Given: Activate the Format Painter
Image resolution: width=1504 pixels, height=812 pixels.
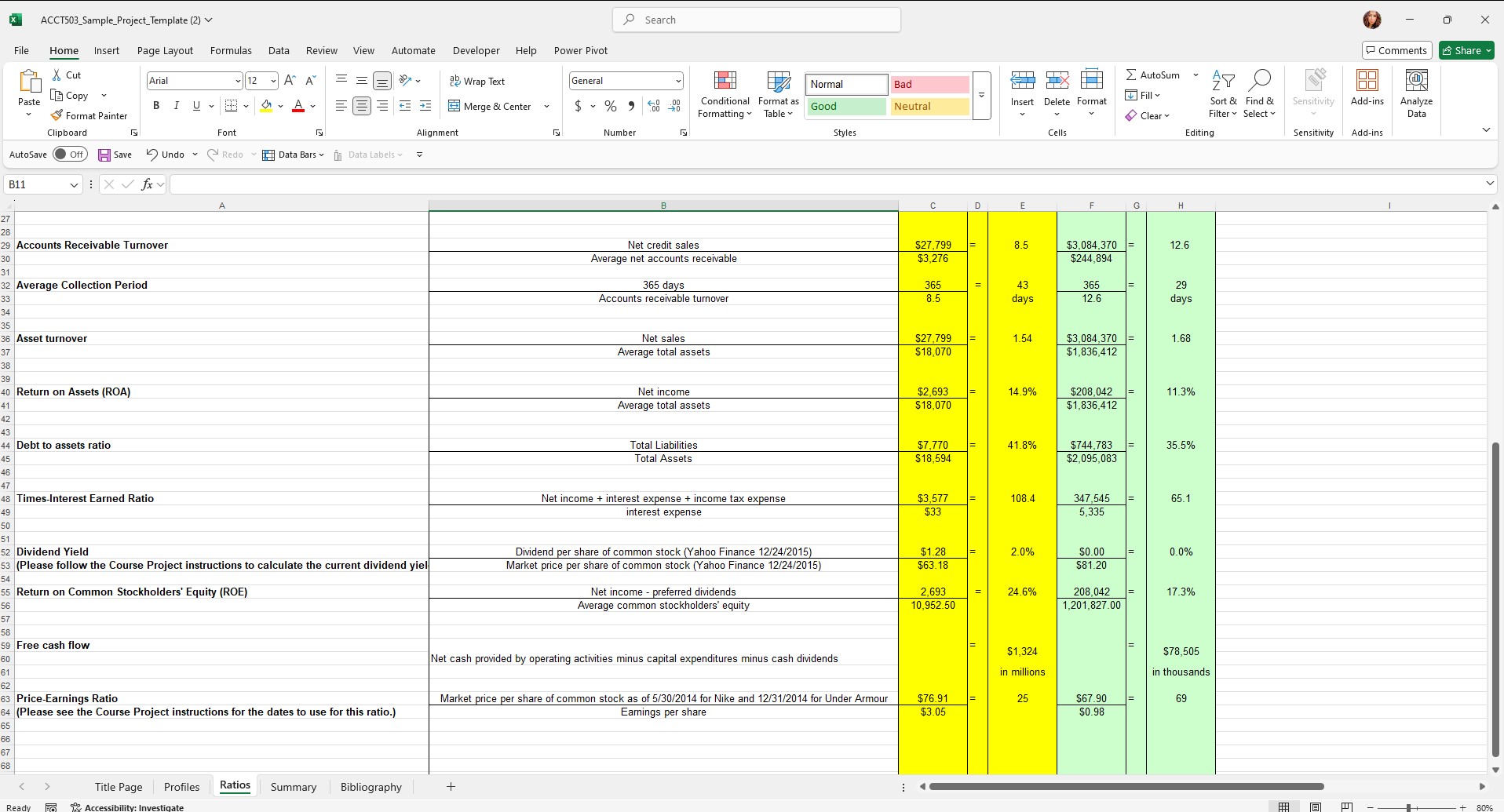Looking at the screenshot, I should pos(89,115).
